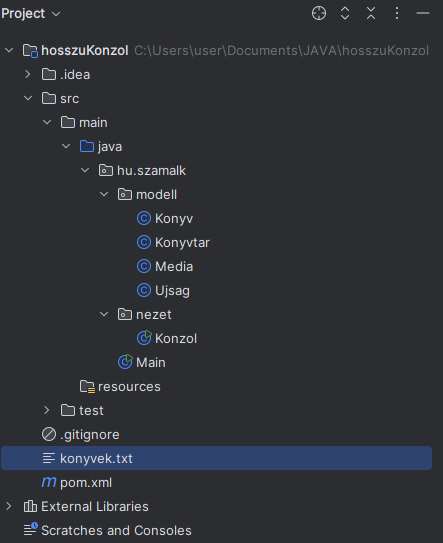Viewport: 443px width, 543px height.
Task: Select the Main class
Action: [x=151, y=363]
